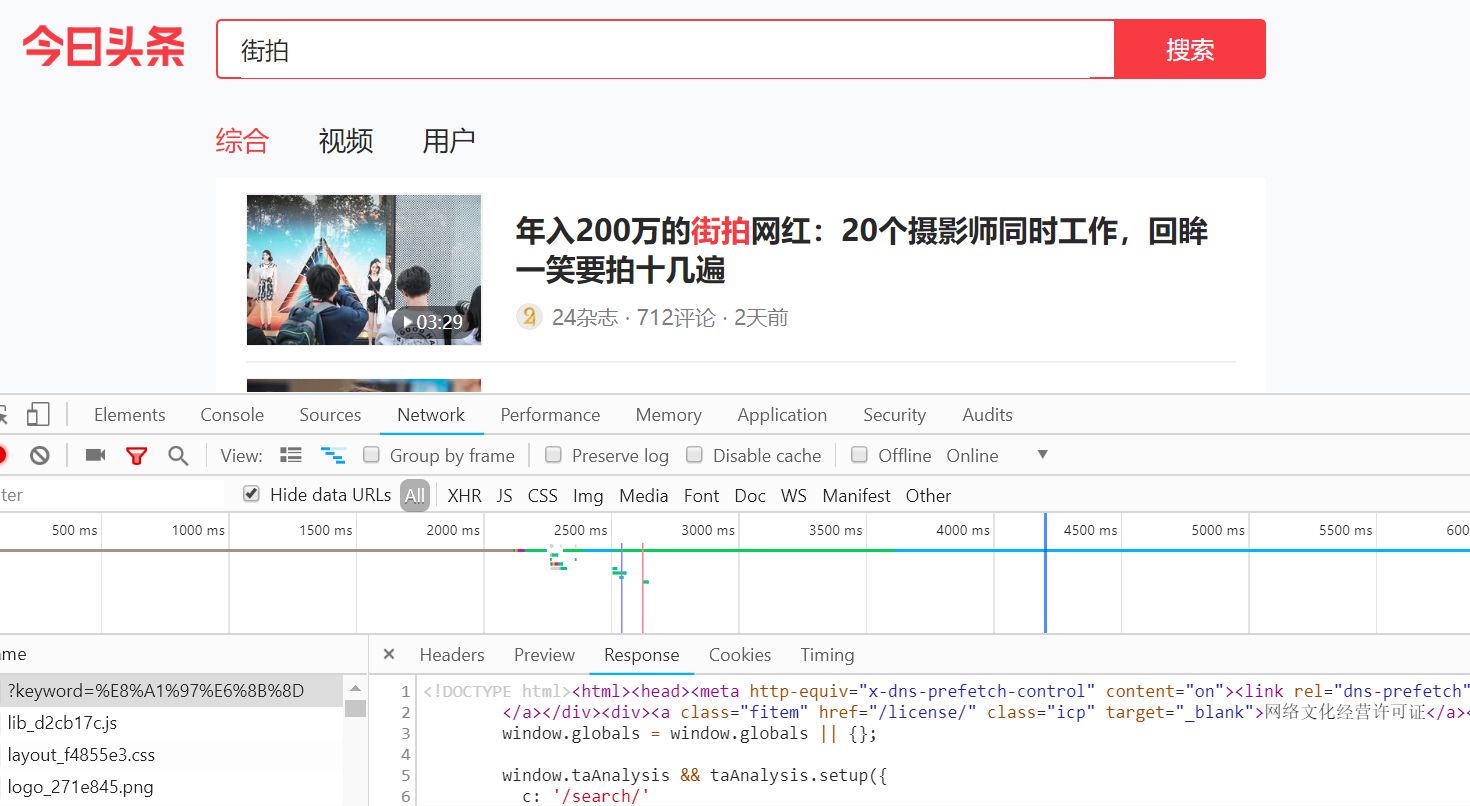The image size is (1470, 806).
Task: Select the All request type filter
Action: click(415, 495)
